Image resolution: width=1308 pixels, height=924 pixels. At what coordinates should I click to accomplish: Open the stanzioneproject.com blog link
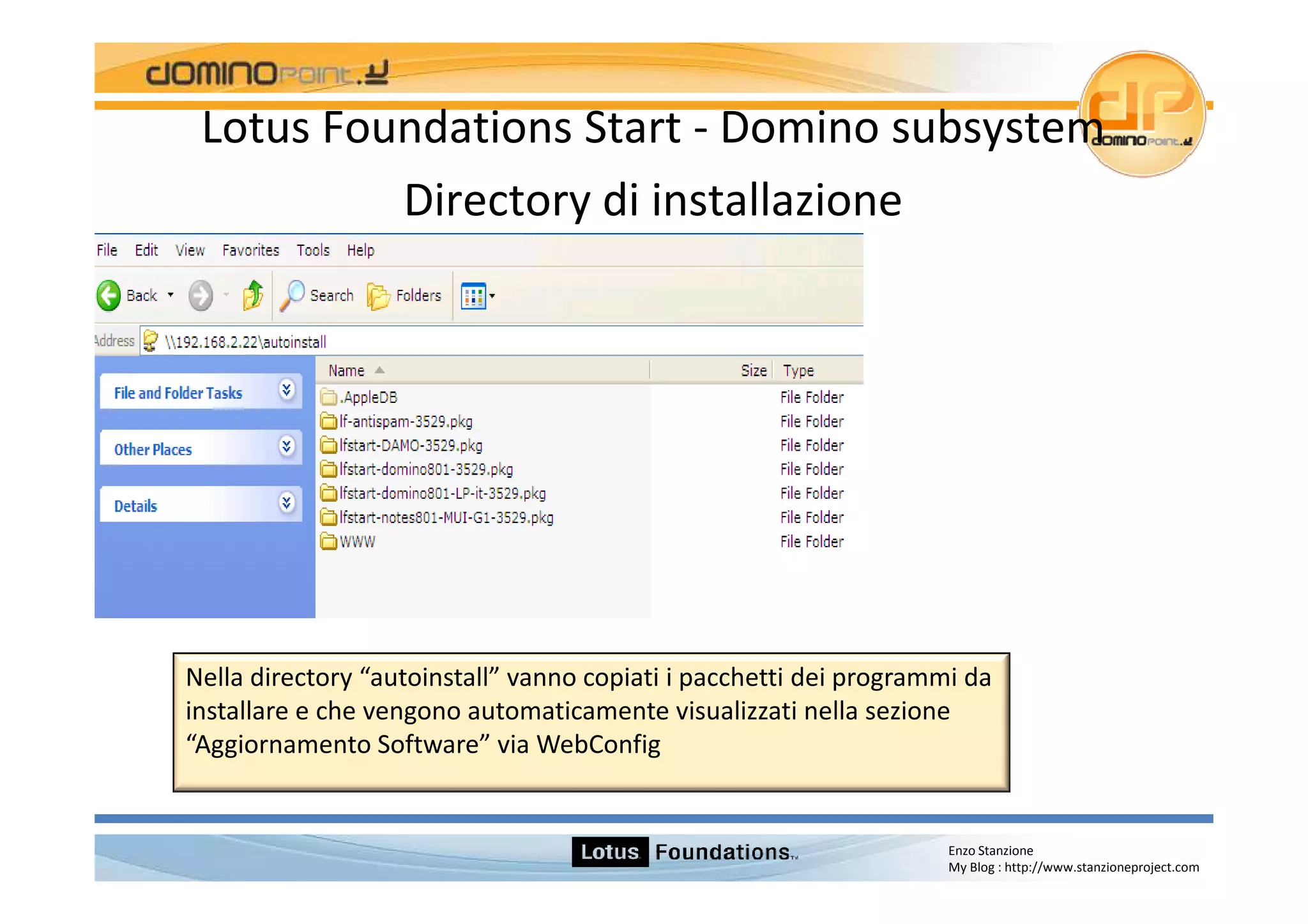pyautogui.click(x=1102, y=867)
